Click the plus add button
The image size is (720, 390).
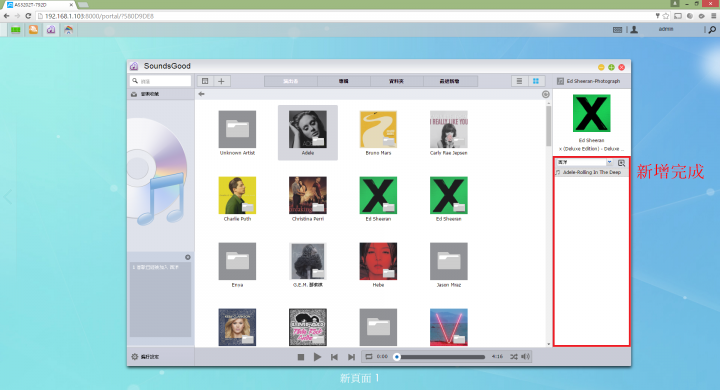221,81
